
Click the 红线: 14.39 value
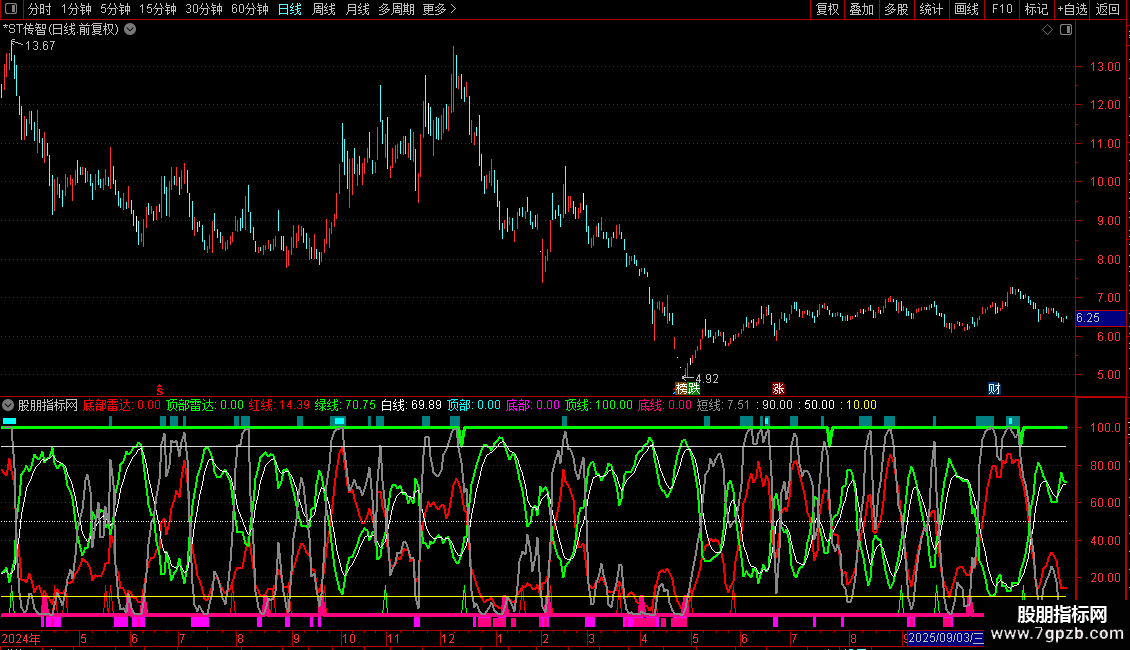pos(280,405)
